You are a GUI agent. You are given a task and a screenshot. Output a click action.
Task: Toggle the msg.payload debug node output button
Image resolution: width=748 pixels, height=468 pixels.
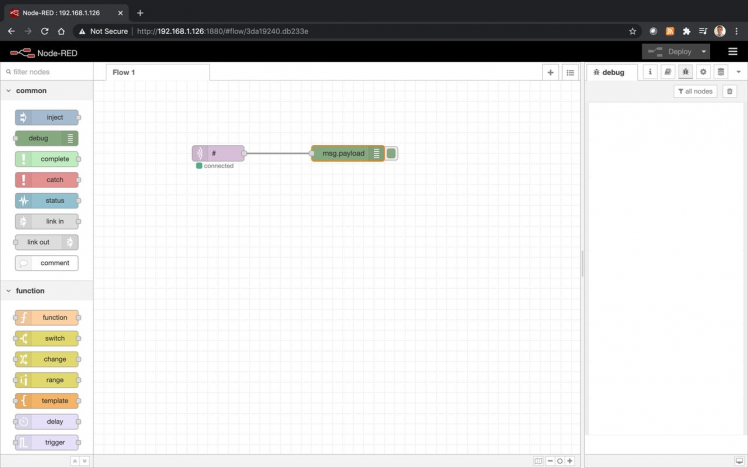click(392, 153)
